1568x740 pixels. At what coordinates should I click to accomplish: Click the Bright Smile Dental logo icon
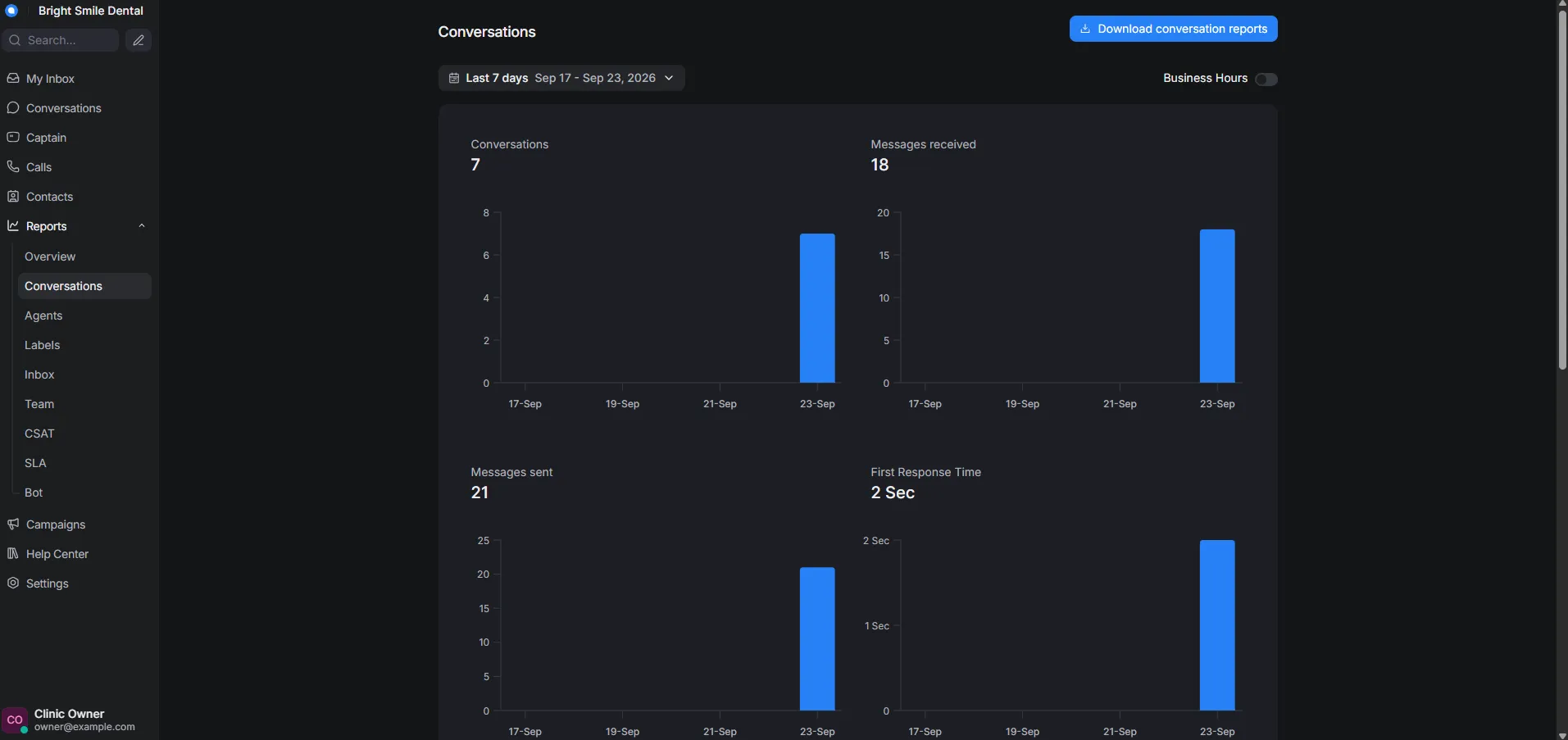11,11
